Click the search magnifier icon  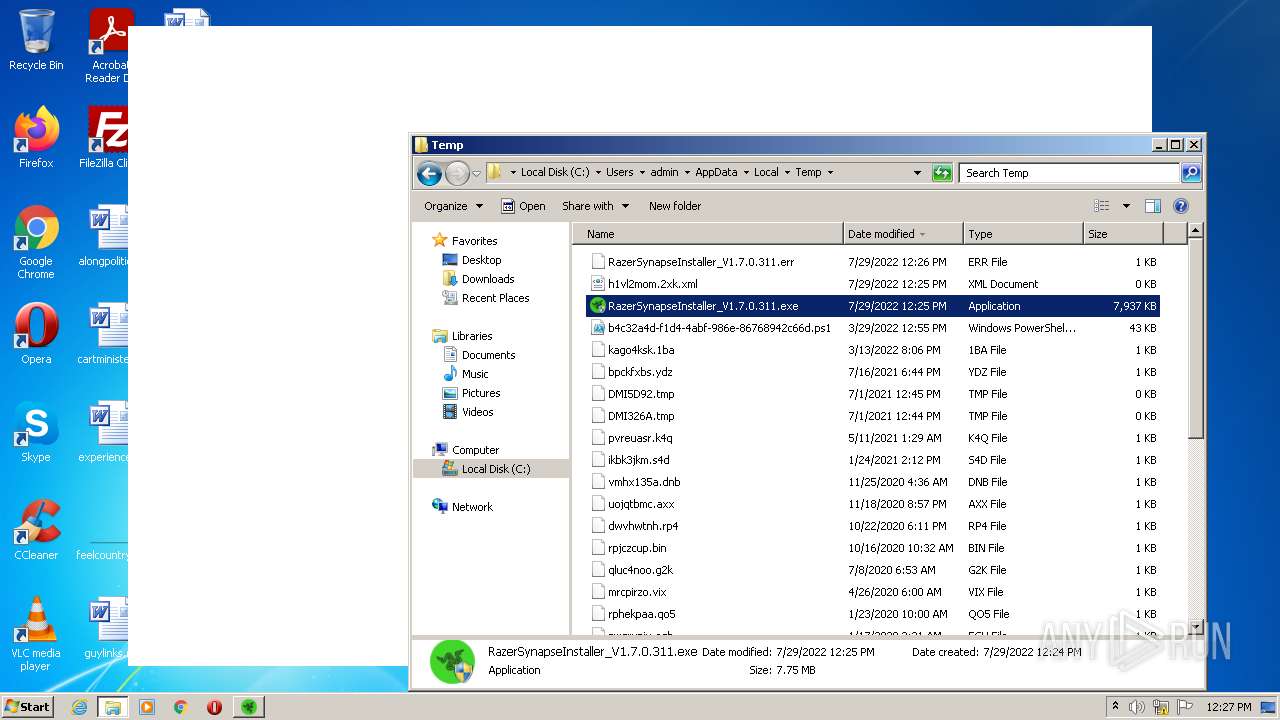[x=1190, y=173]
